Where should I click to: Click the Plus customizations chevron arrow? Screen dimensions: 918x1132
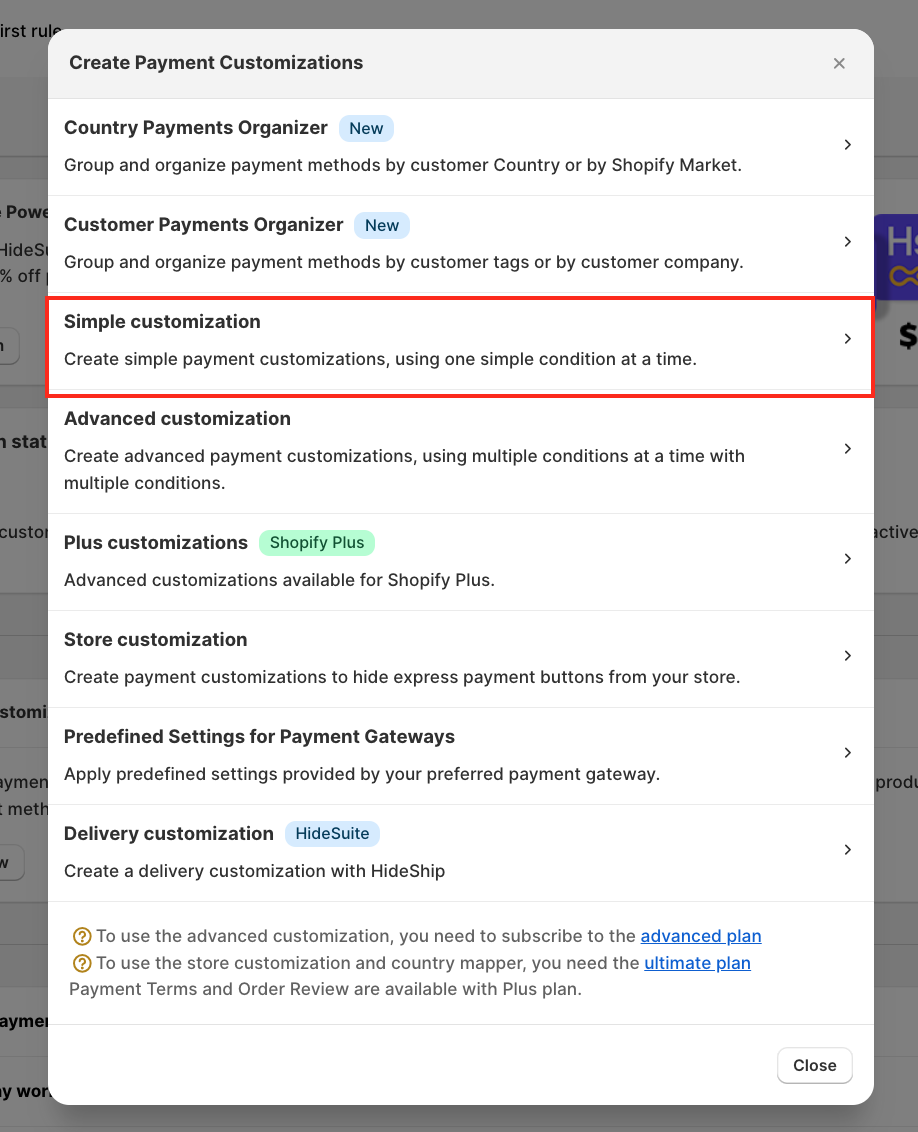[847, 559]
